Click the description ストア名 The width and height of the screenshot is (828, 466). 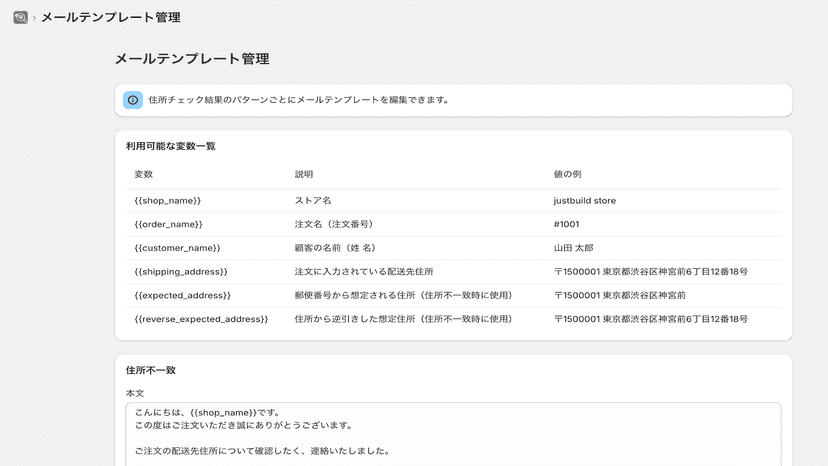tap(313, 201)
